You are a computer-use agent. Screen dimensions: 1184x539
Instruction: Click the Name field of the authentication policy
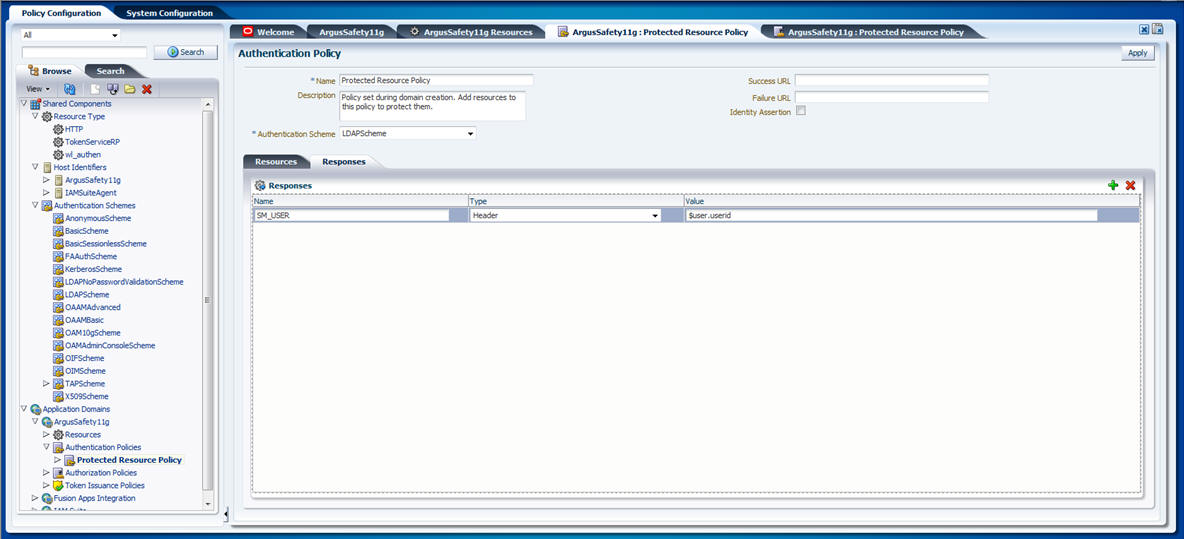click(436, 80)
